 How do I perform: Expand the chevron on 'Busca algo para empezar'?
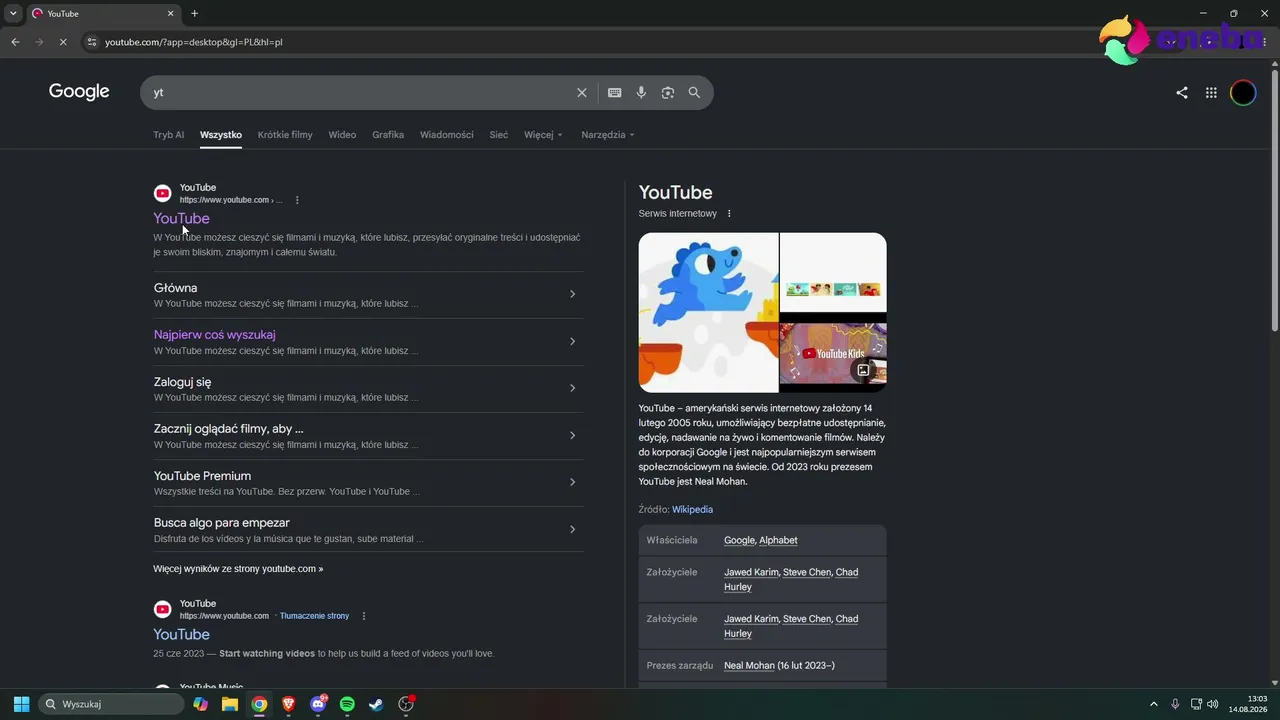coord(572,529)
